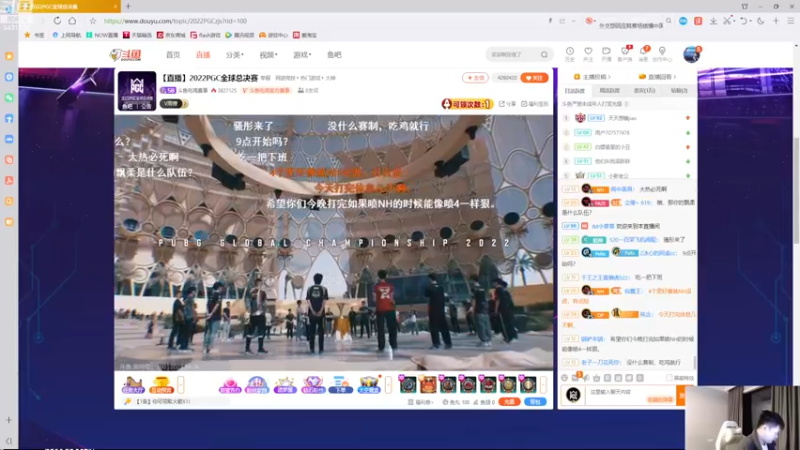Open 直播回看 link above chat
800x450 pixels.
pyautogui.click(x=657, y=77)
